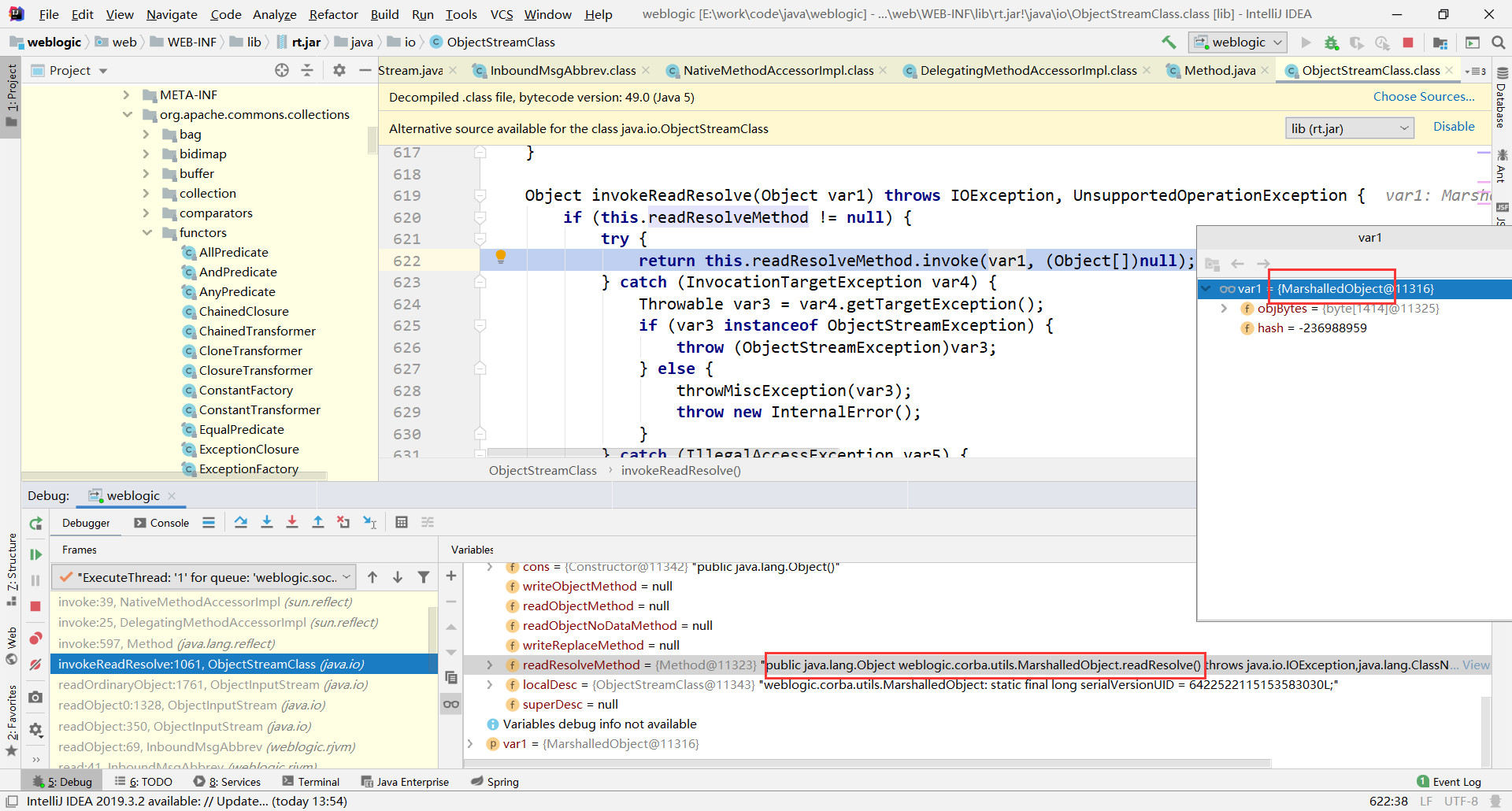Open the Database side panel
The height and width of the screenshot is (811, 1512).
point(1501,98)
